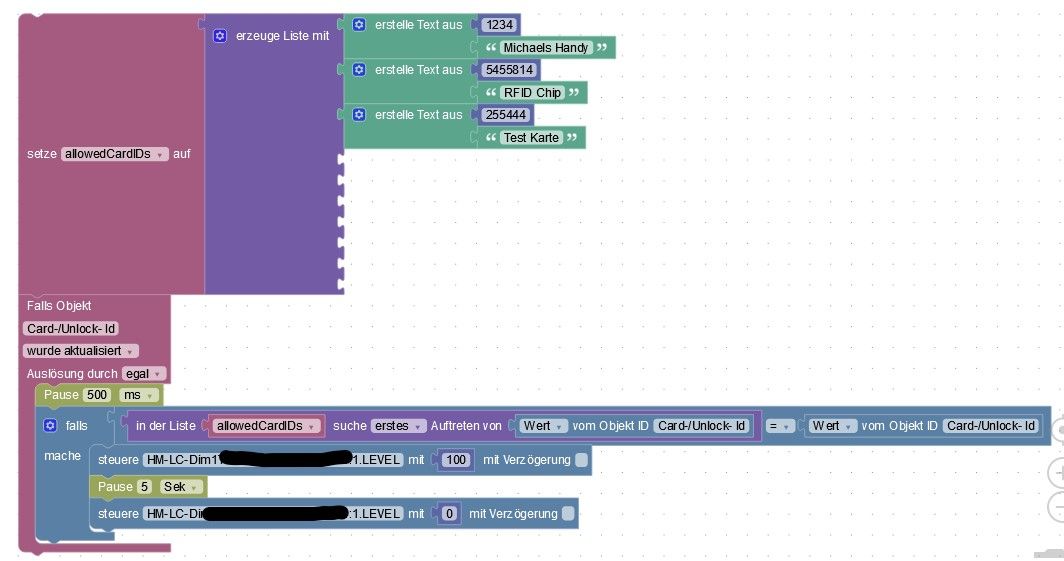Enable 'mit Verzögerung' checkbox for LEVEL 0
This screenshot has width=1064, height=561.
tap(568, 514)
